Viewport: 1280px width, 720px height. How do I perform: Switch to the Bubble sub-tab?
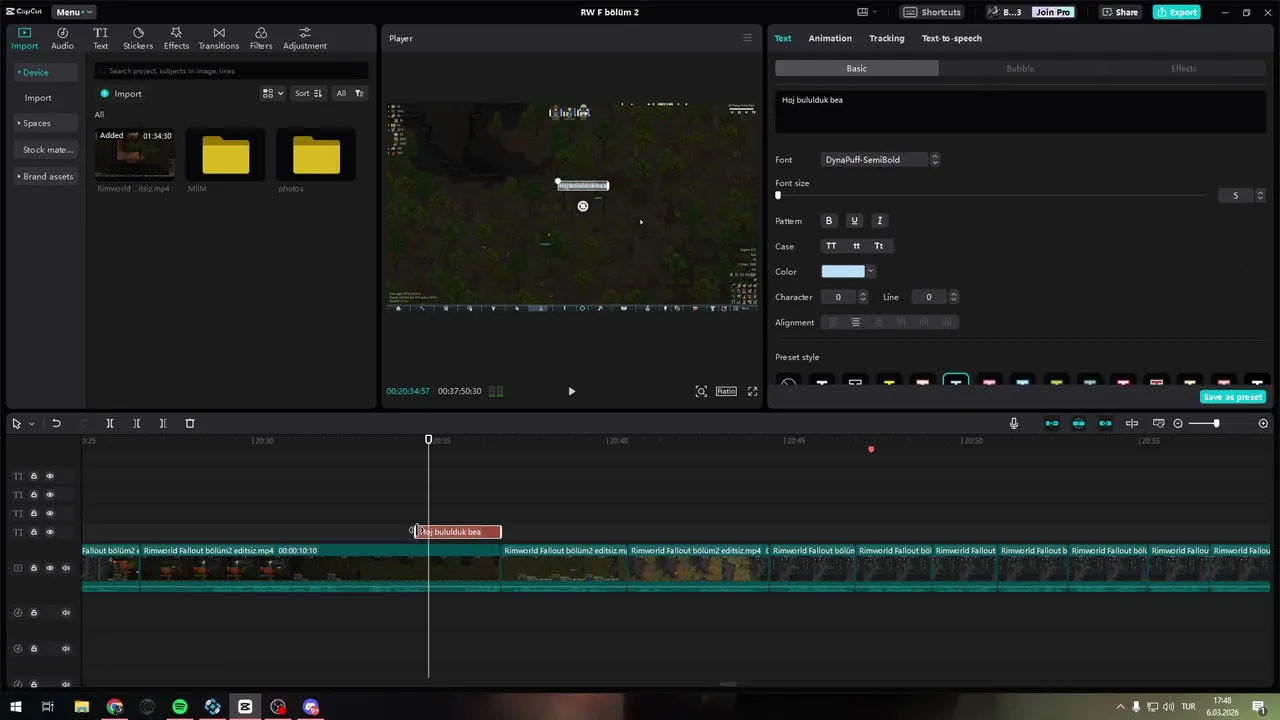[1020, 68]
